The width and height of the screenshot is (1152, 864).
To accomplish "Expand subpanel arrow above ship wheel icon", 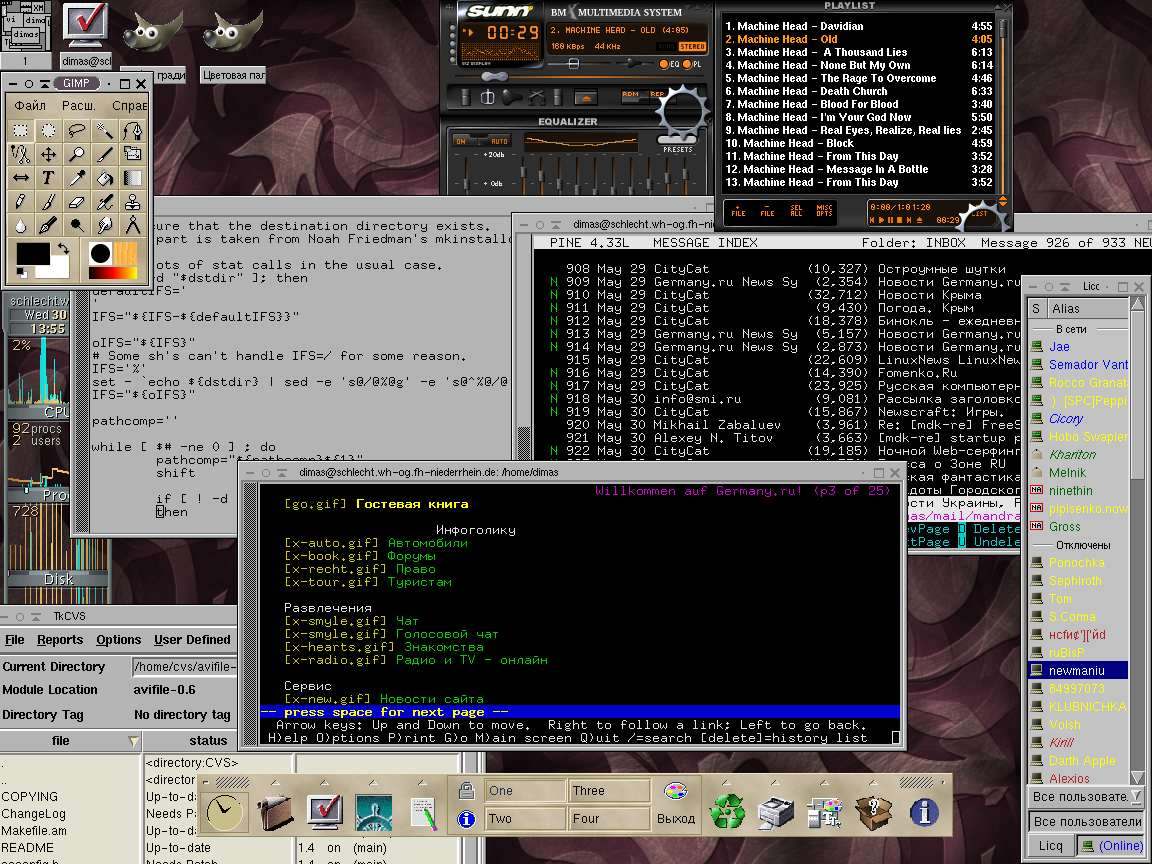I will coord(372,782).
